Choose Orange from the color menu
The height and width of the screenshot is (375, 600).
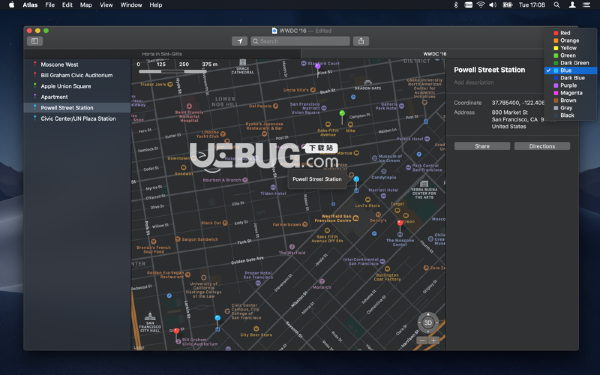(570, 41)
